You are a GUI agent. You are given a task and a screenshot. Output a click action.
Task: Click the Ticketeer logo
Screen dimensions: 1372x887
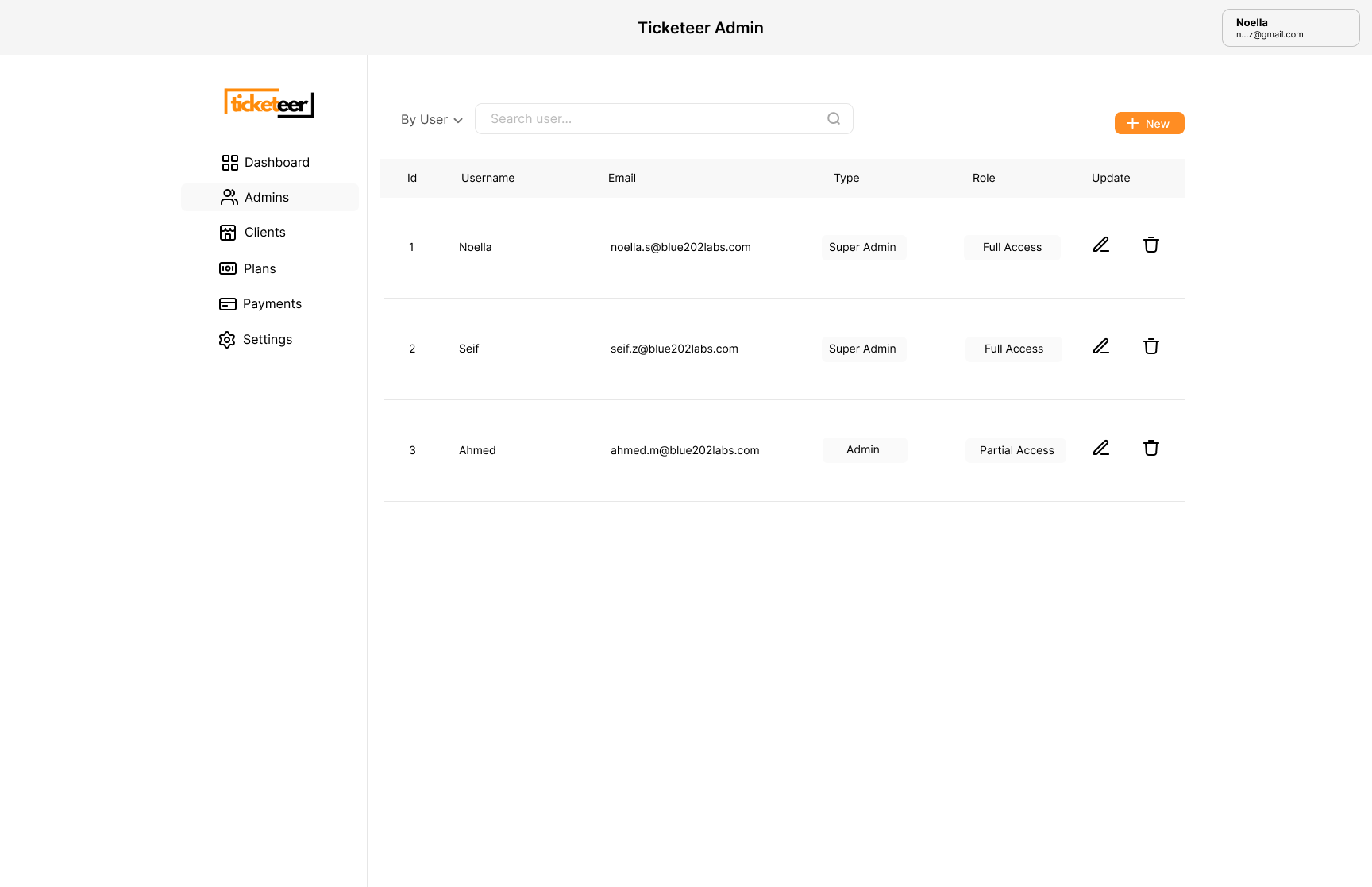click(269, 104)
